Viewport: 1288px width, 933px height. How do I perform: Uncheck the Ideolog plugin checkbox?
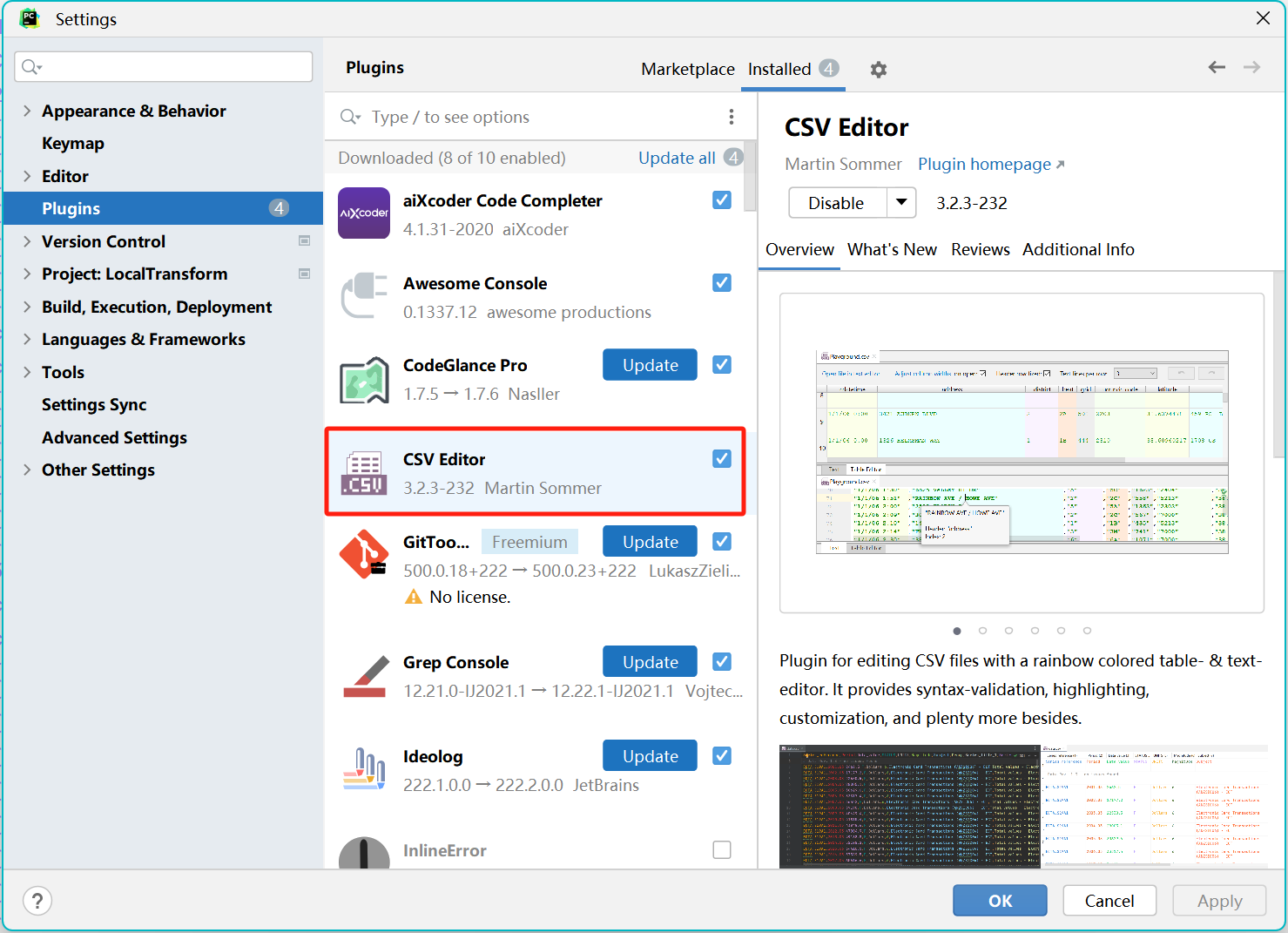pos(722,756)
